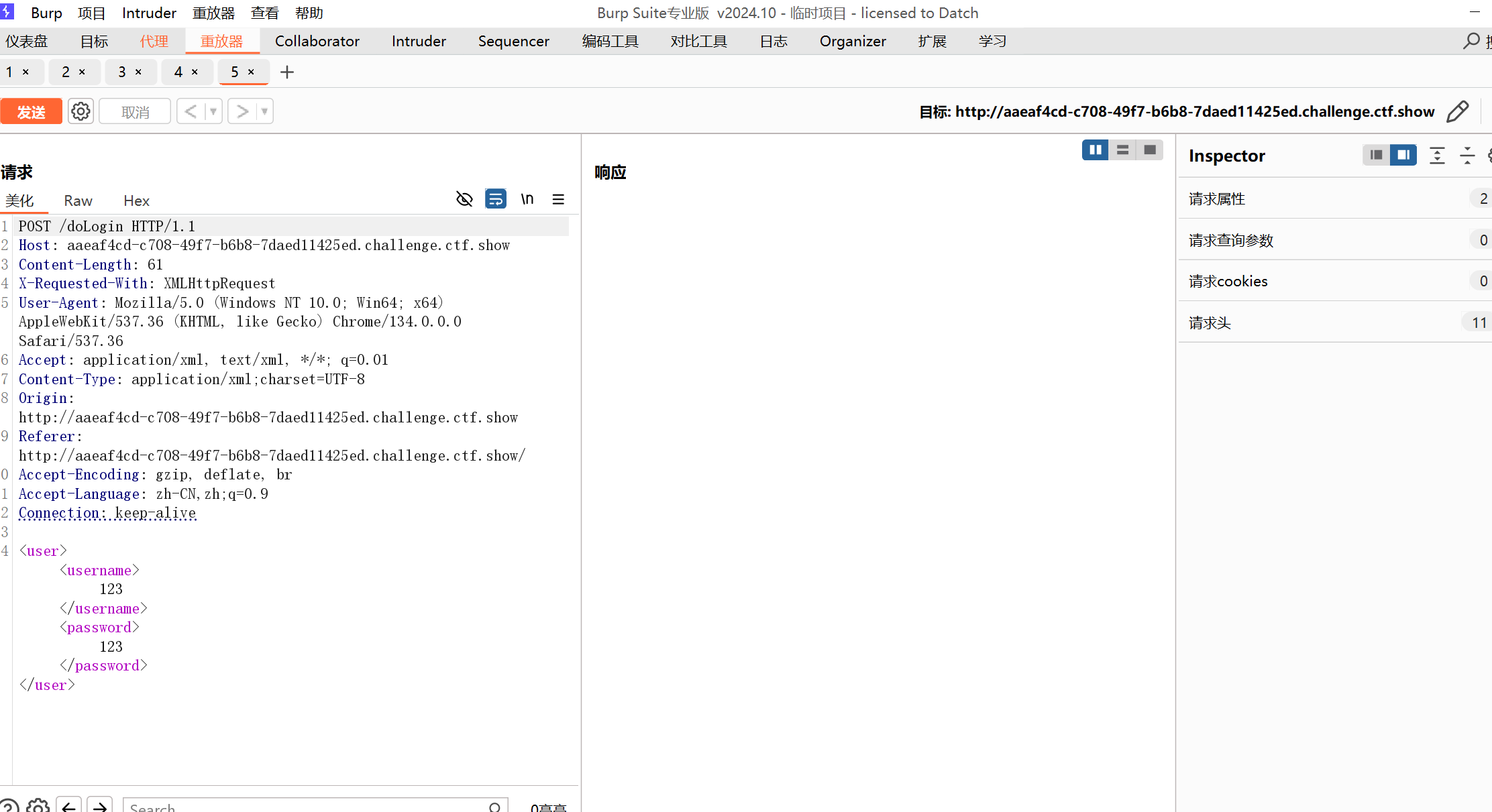1492x812 pixels.
Task: Toggle line wrap button in request editor
Action: coord(496,199)
